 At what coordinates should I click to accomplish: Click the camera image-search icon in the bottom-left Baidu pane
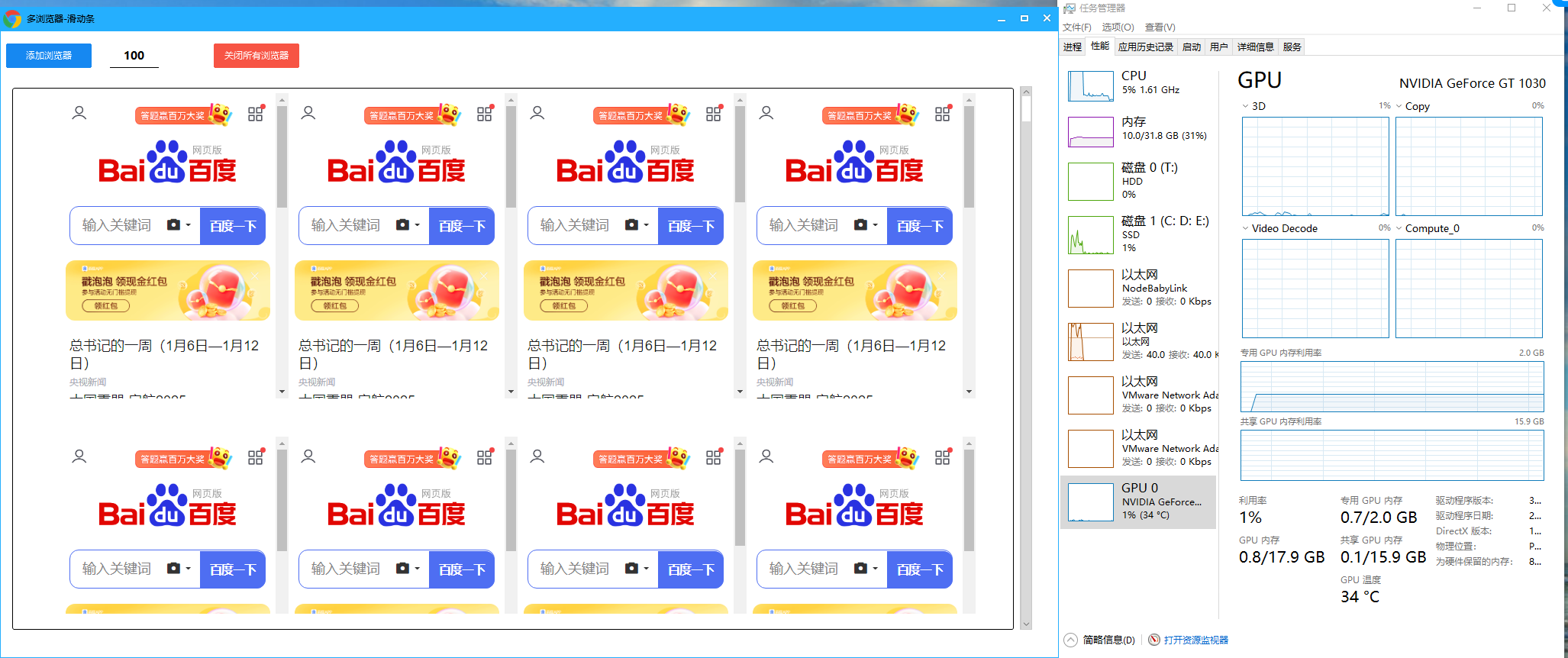174,569
